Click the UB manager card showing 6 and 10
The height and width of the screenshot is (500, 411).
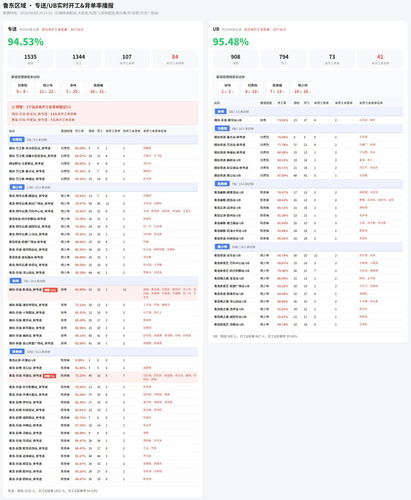252,88
